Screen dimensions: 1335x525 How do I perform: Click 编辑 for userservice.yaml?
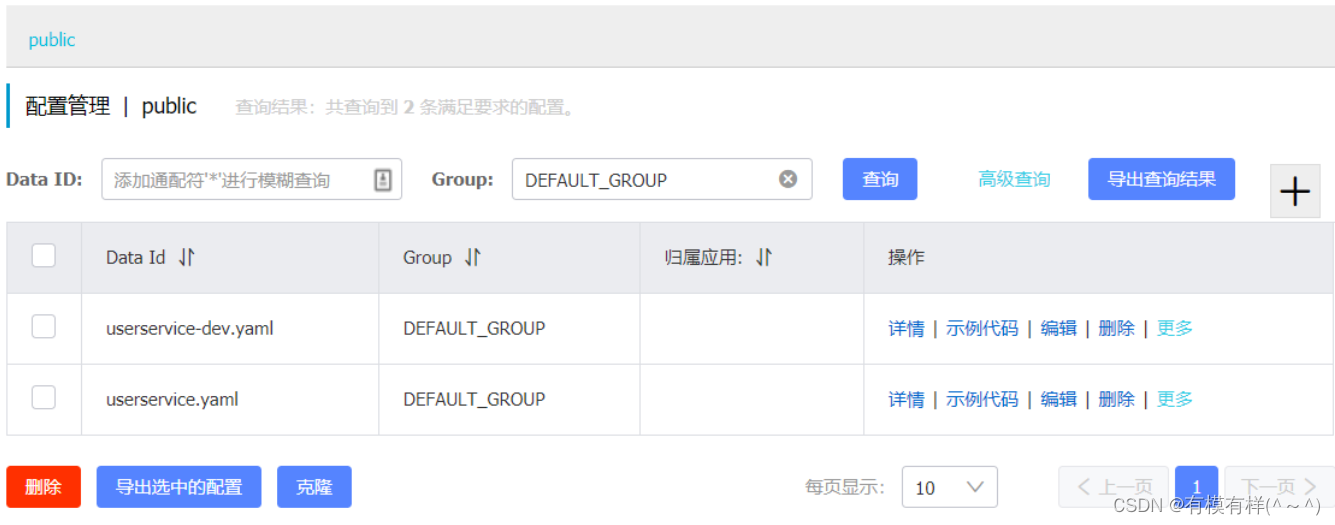1058,399
